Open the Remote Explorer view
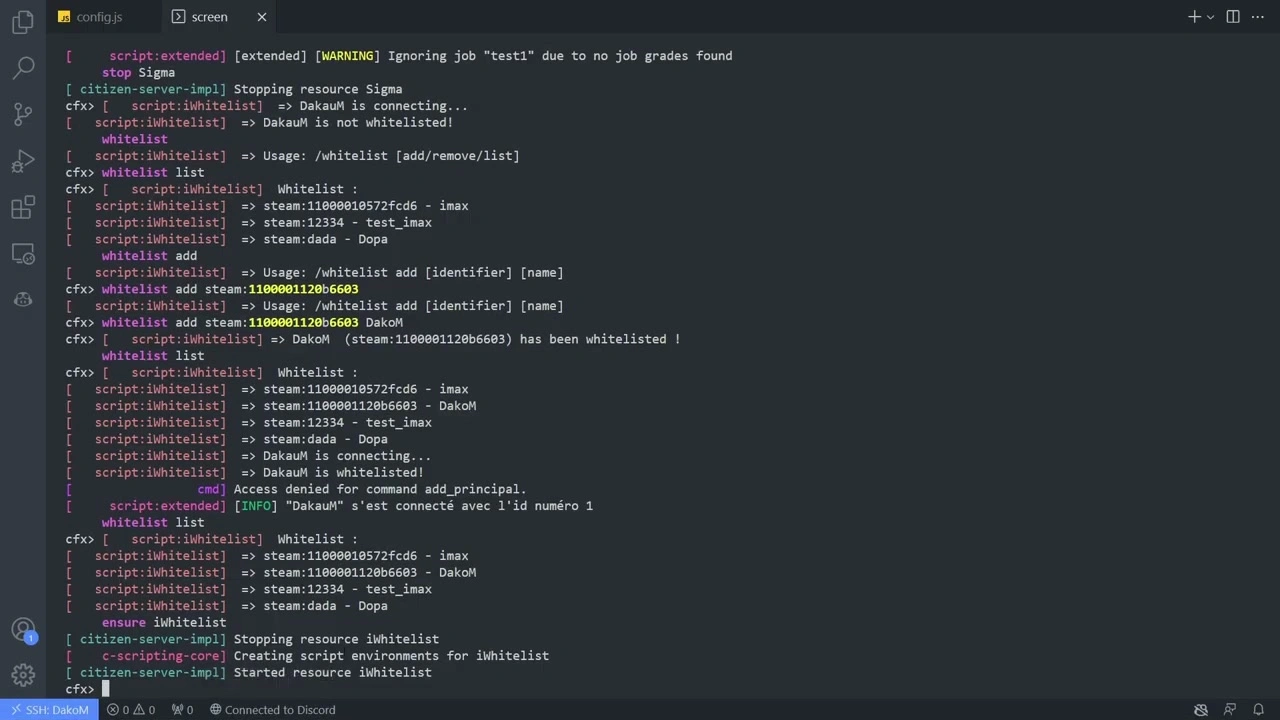Image resolution: width=1280 pixels, height=720 pixels. (22, 254)
